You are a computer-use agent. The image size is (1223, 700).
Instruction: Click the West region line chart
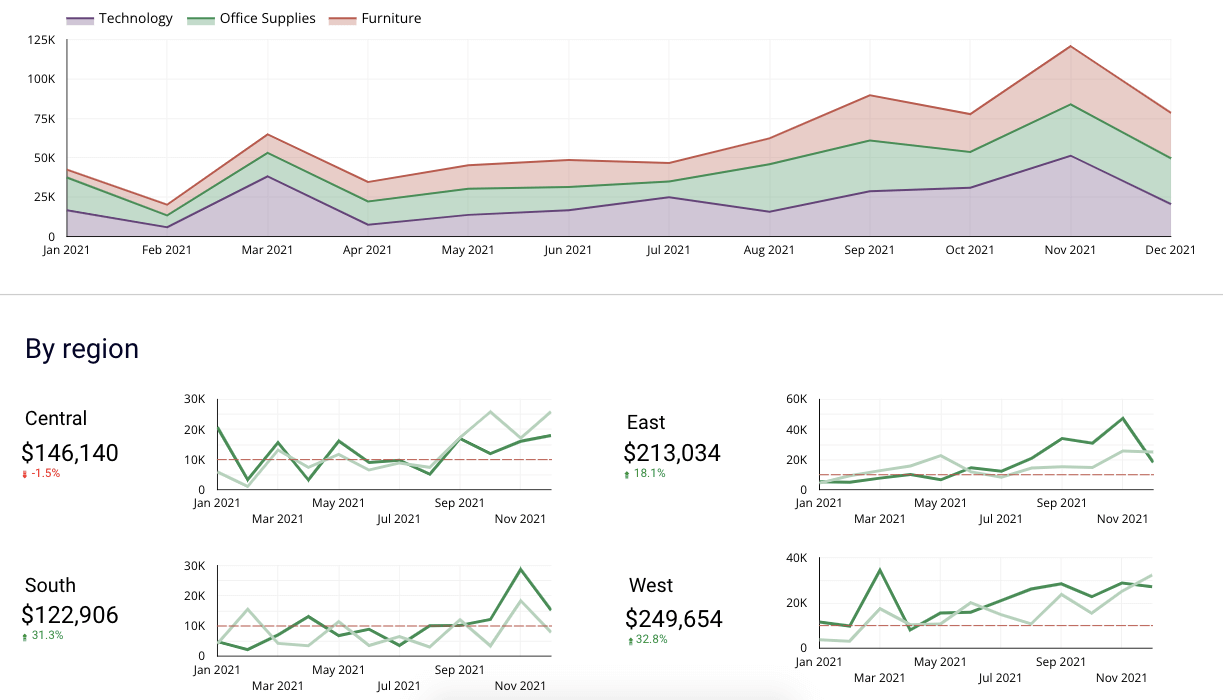986,602
